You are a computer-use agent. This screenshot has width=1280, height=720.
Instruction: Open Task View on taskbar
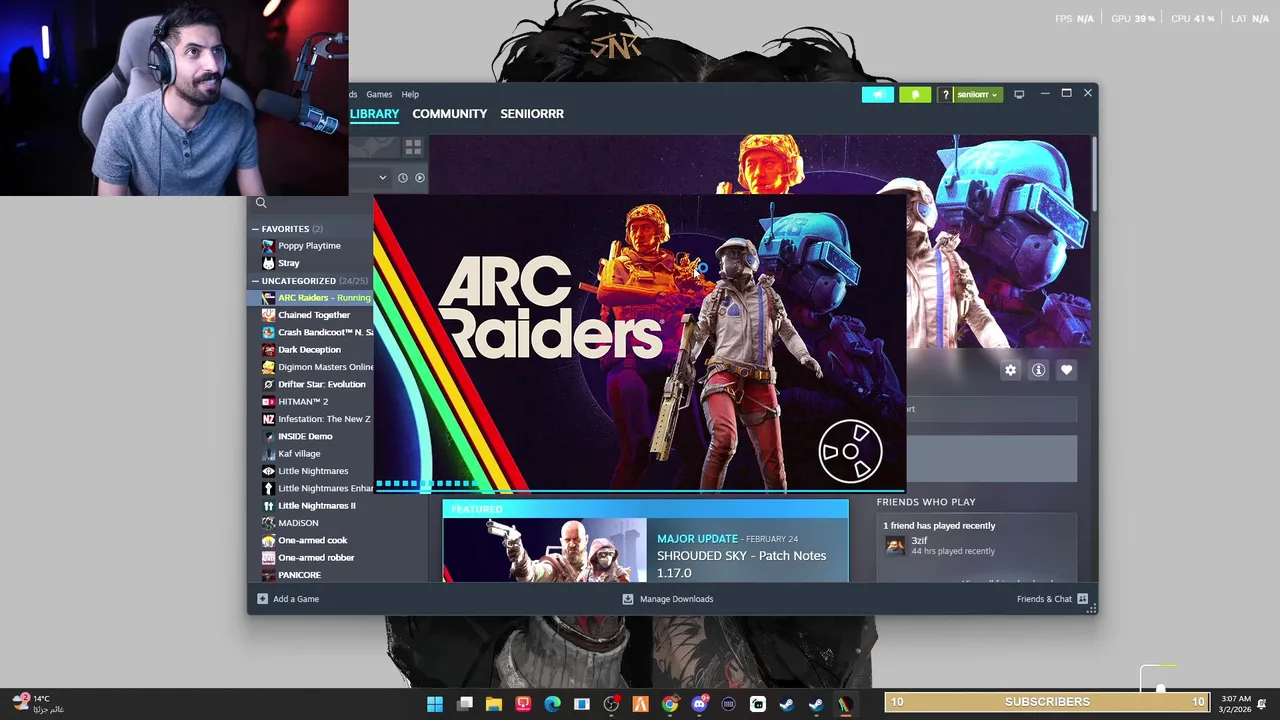pyautogui.click(x=465, y=704)
